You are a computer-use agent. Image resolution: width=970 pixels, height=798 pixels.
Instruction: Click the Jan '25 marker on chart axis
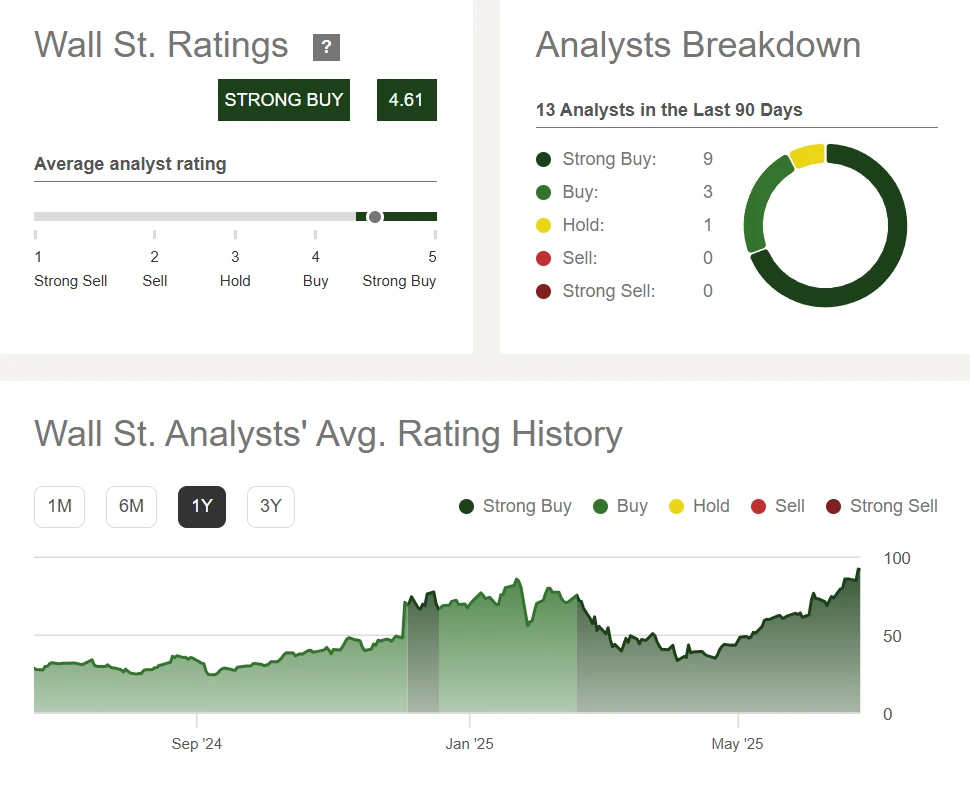[470, 744]
